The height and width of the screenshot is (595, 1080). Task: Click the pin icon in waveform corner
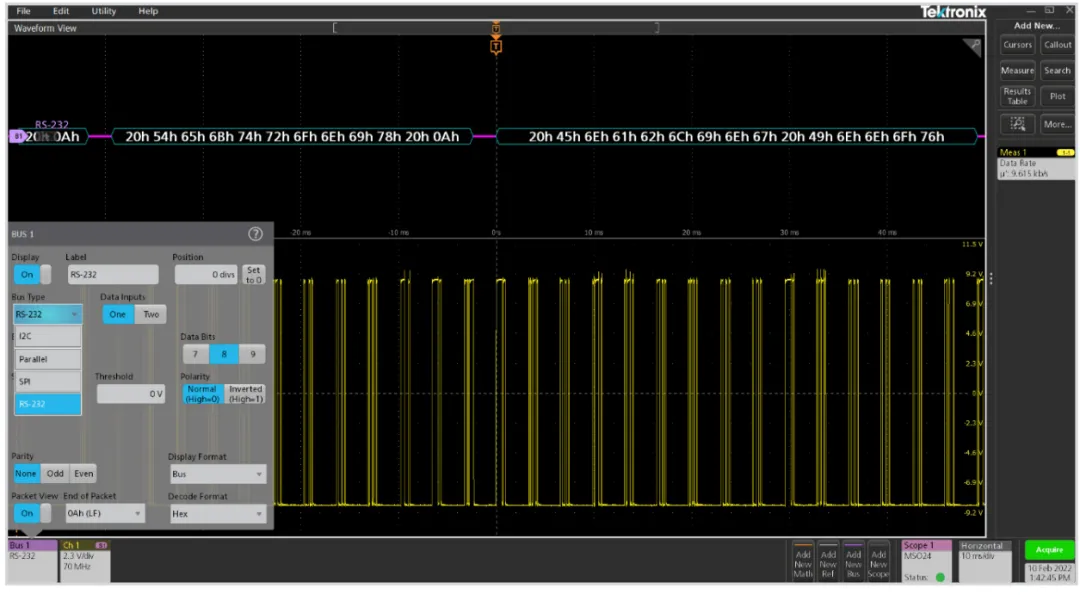971,47
